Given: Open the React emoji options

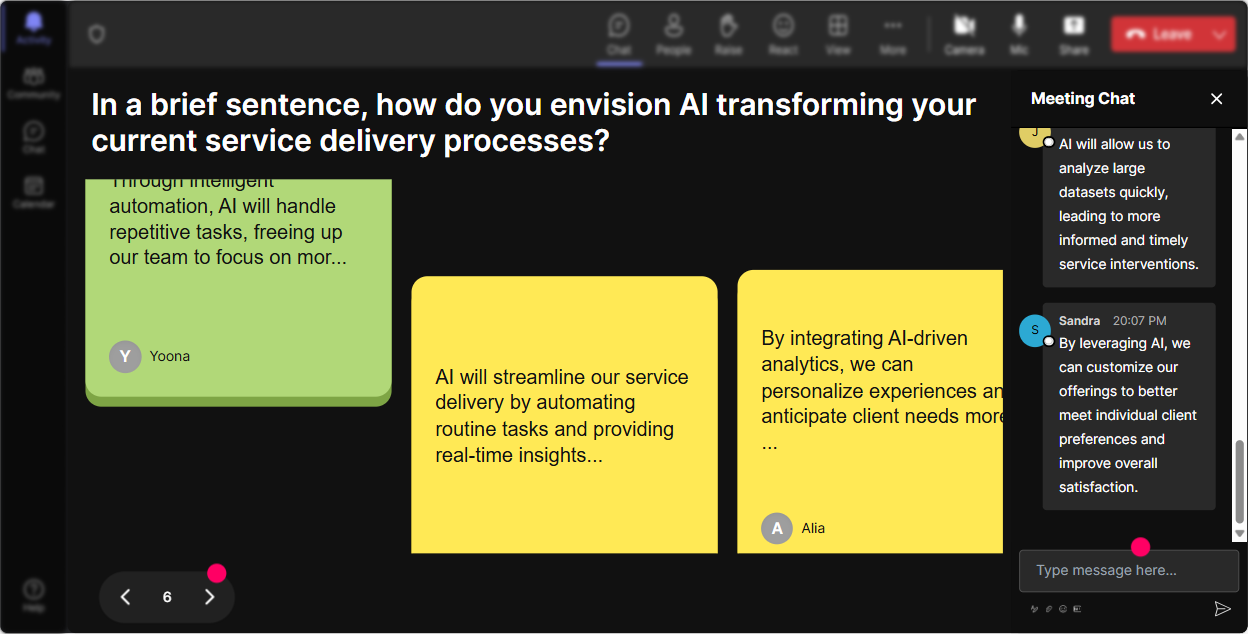Looking at the screenshot, I should [783, 34].
